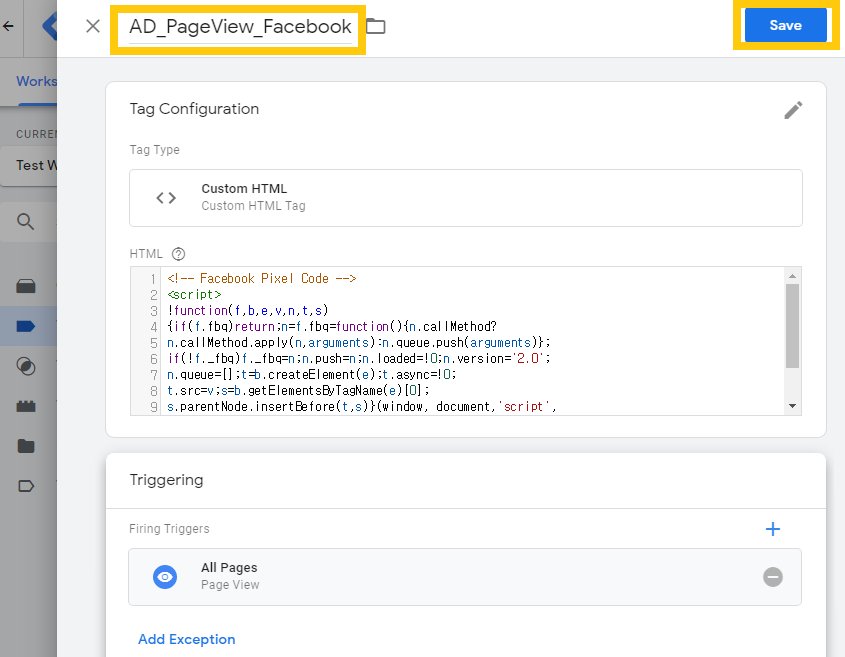Screen dimensions: 845x657
Task: Open HTML help question mark icon
Action: [178, 254]
